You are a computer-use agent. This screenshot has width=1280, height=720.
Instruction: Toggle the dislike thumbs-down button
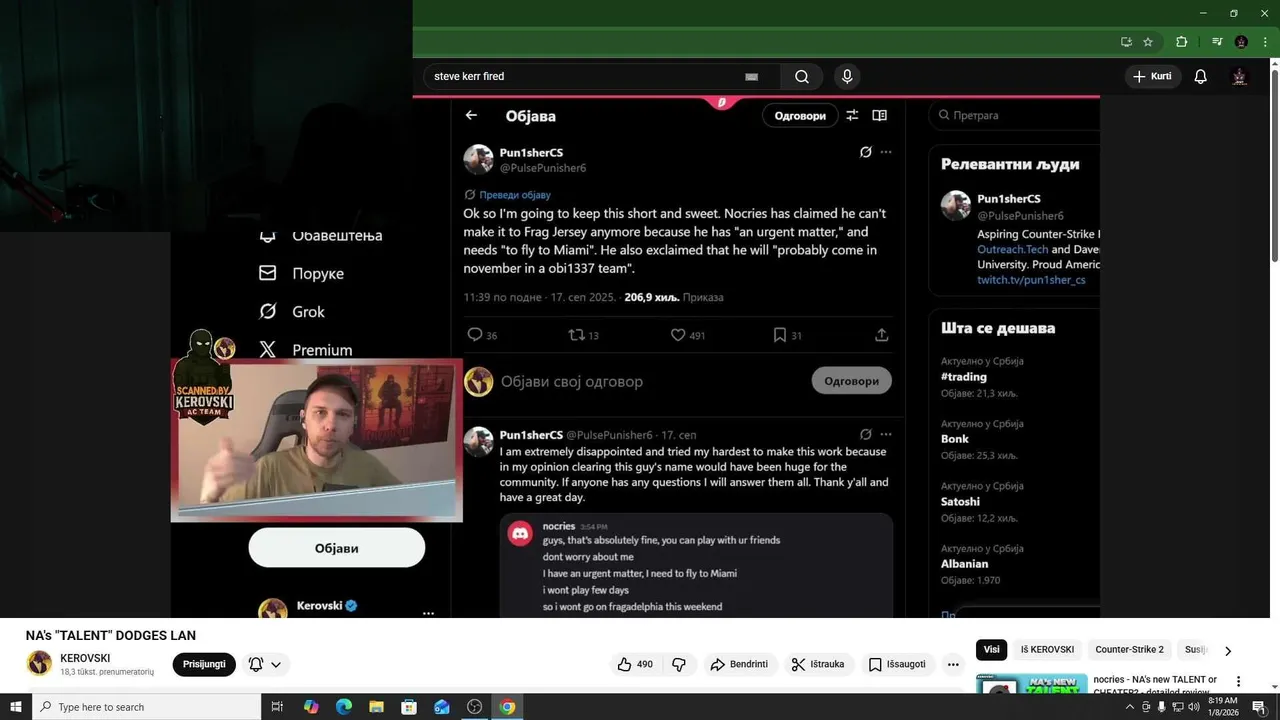click(x=679, y=664)
